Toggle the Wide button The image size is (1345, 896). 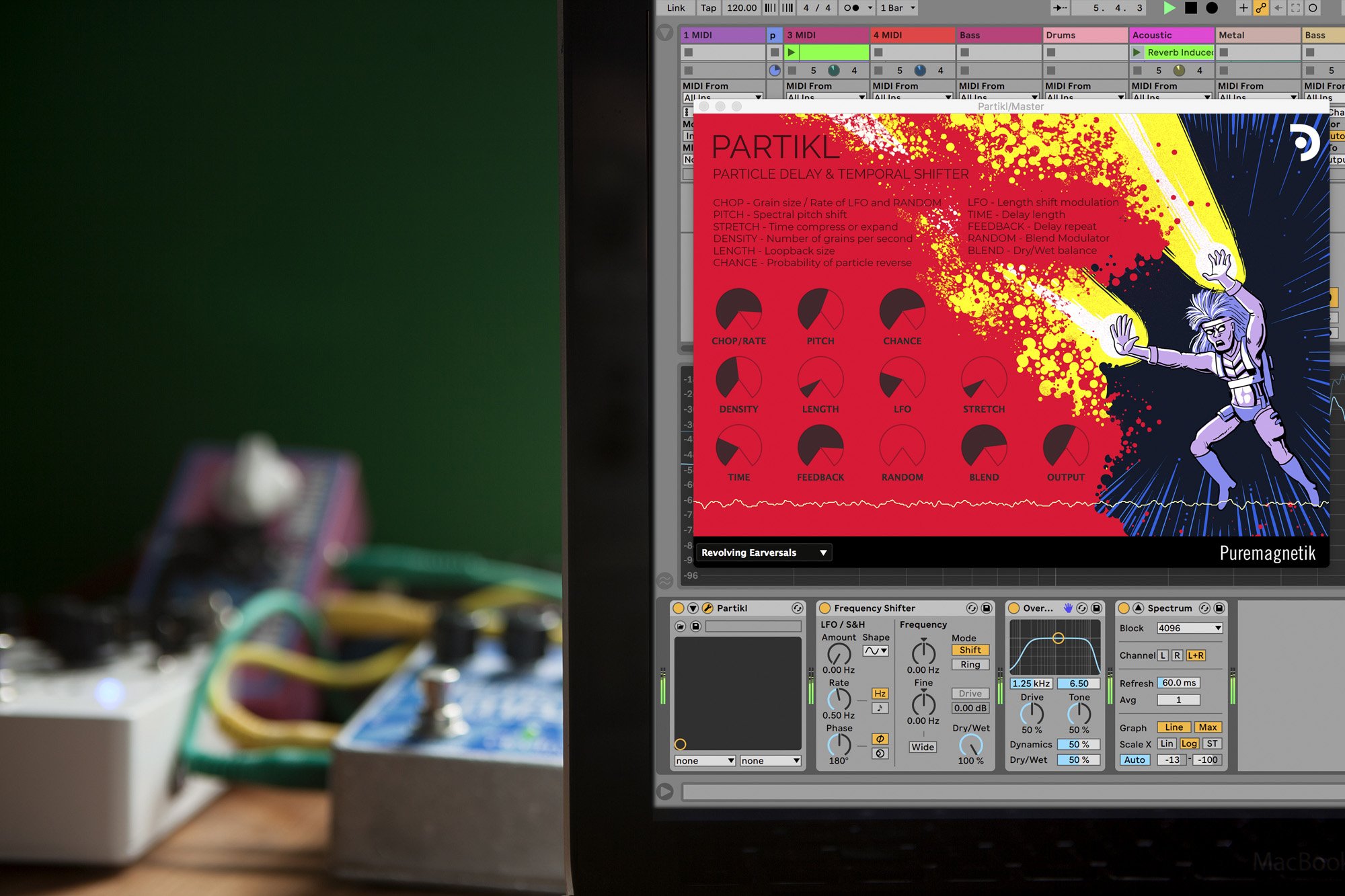click(x=923, y=747)
